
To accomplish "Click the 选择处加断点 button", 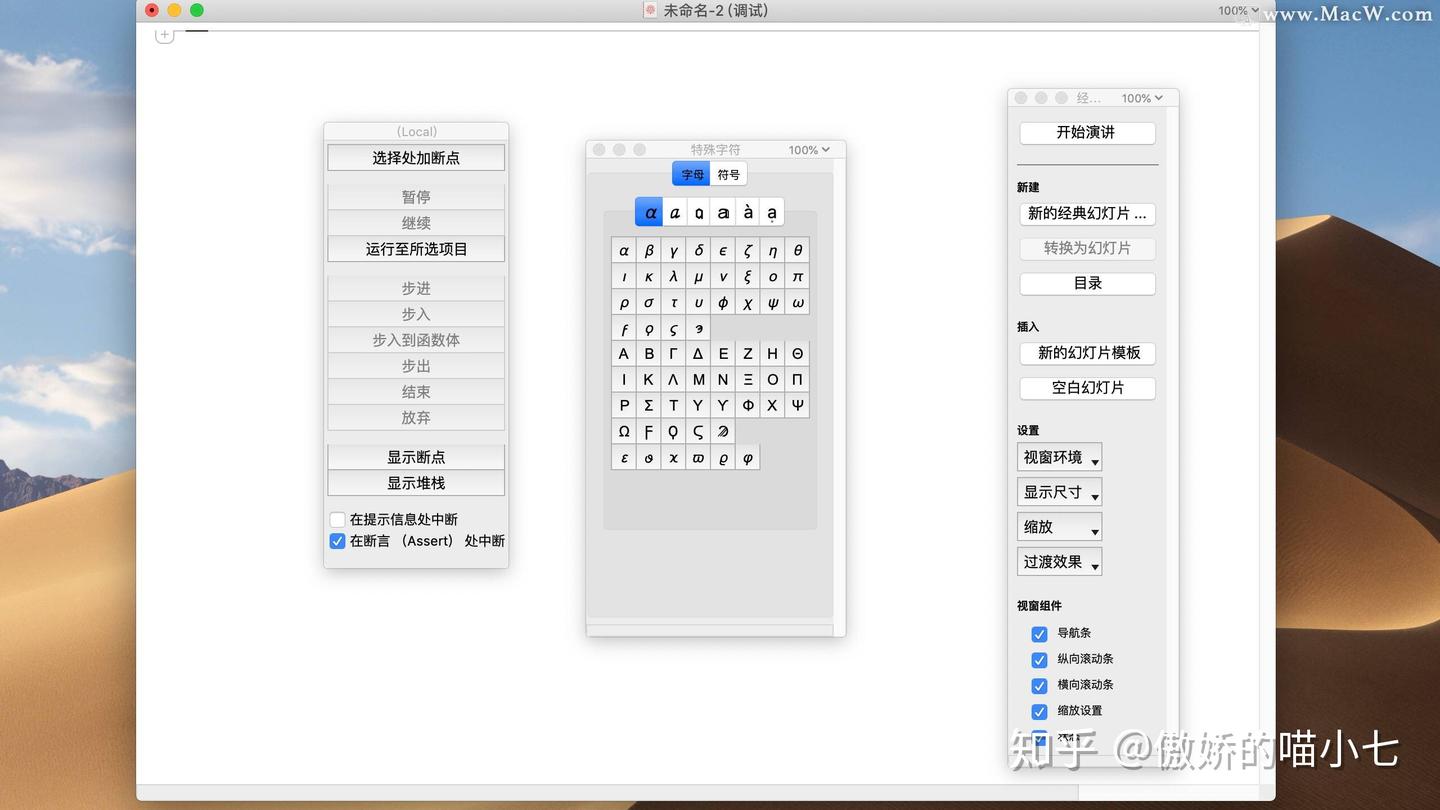I will pyautogui.click(x=416, y=158).
